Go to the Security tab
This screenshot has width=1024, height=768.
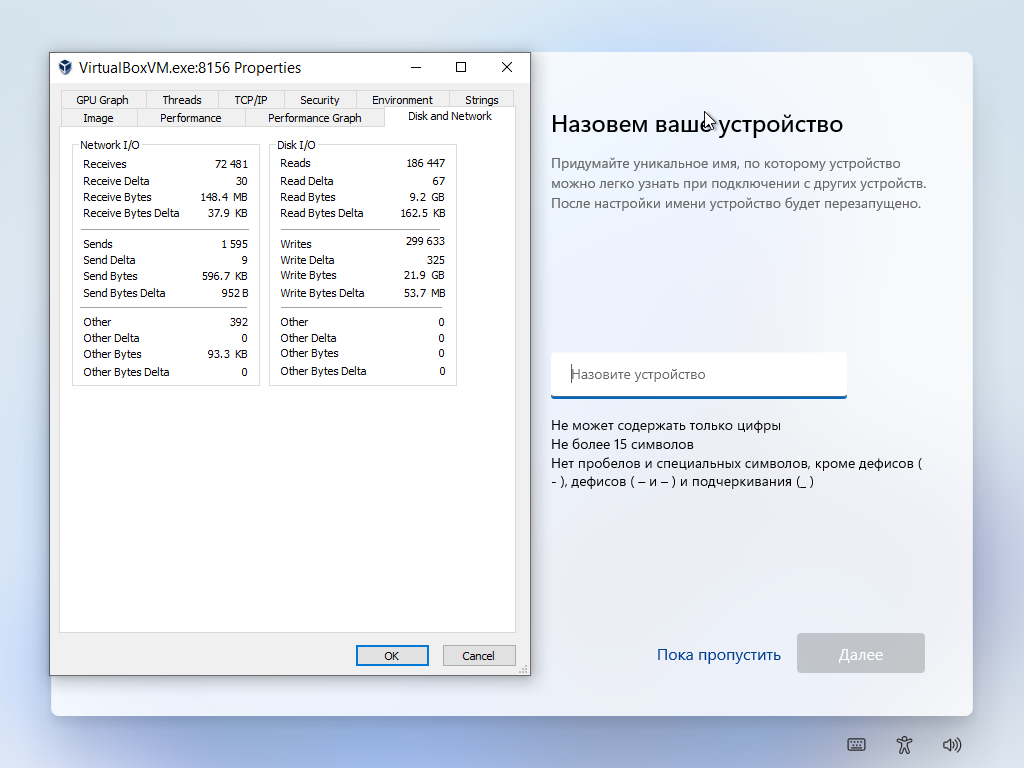(x=319, y=100)
